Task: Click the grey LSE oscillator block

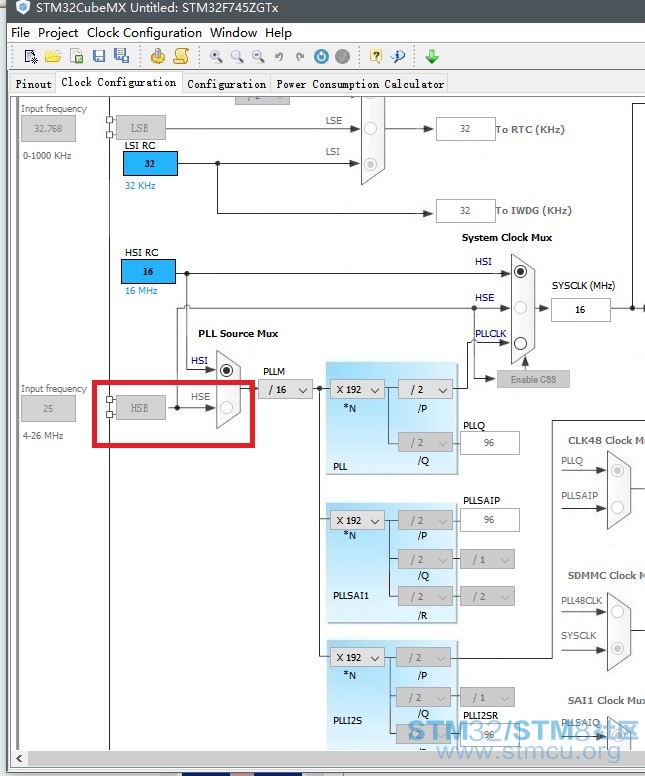Action: click(x=141, y=128)
